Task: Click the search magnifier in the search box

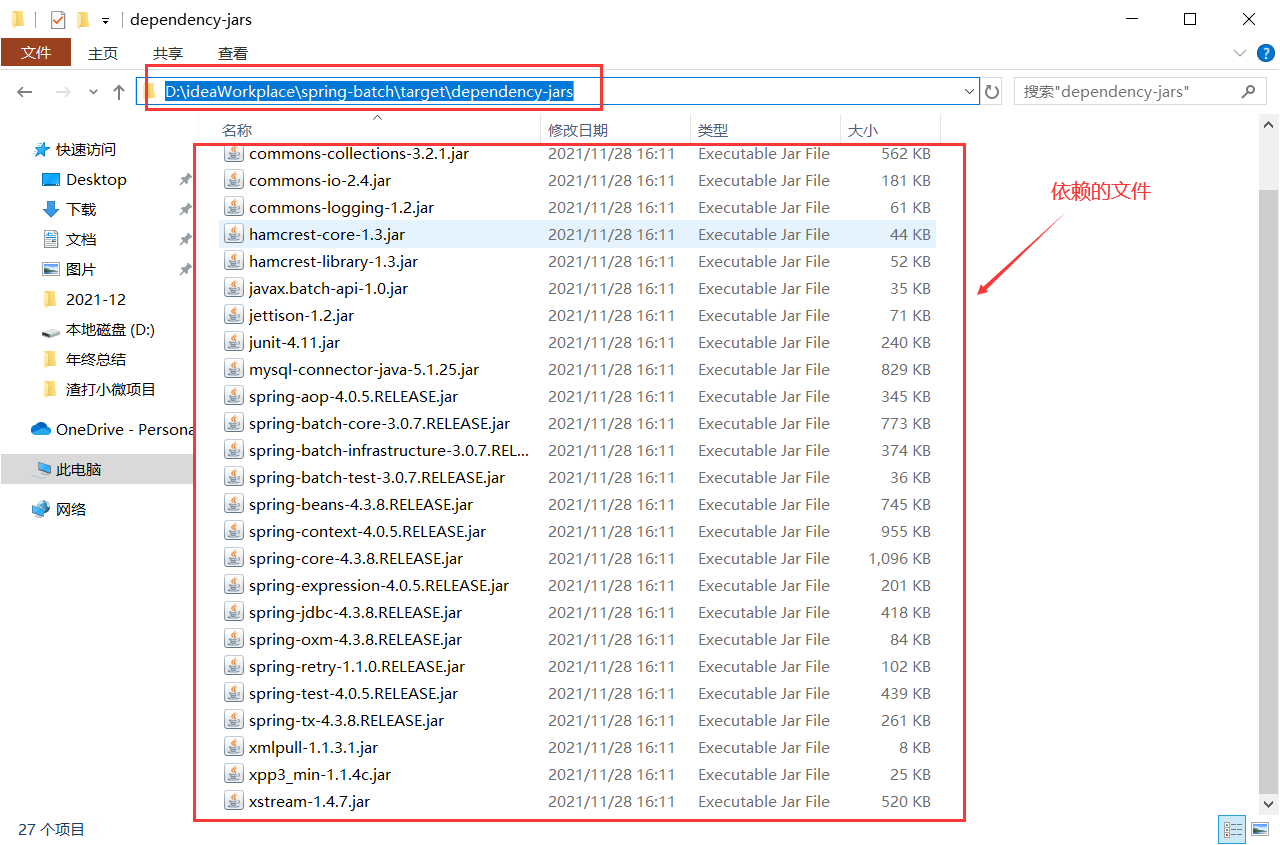Action: (x=1247, y=91)
